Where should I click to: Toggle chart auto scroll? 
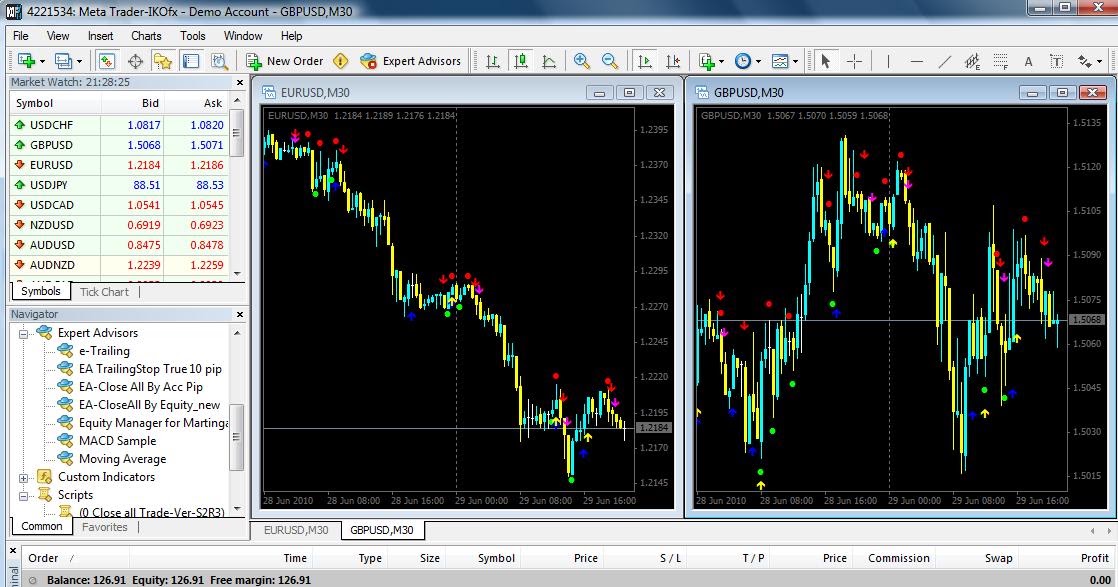point(645,61)
